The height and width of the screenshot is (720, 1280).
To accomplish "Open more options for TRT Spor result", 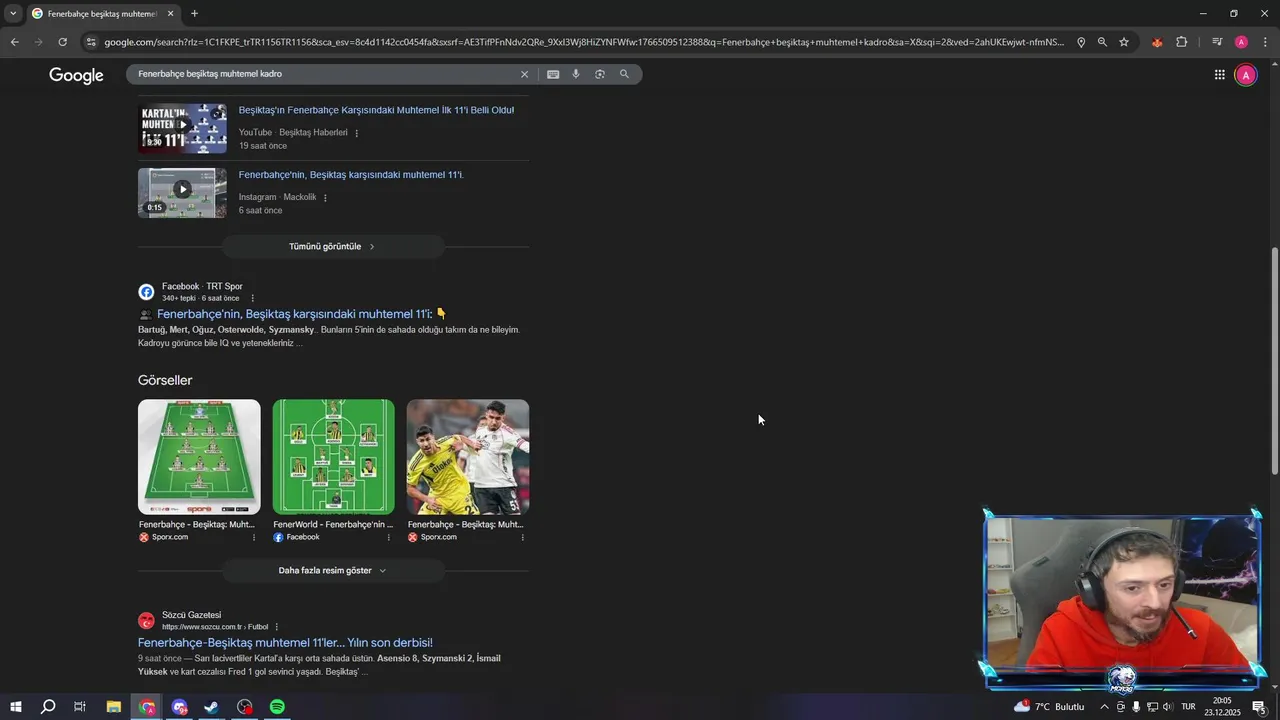I will (x=252, y=298).
